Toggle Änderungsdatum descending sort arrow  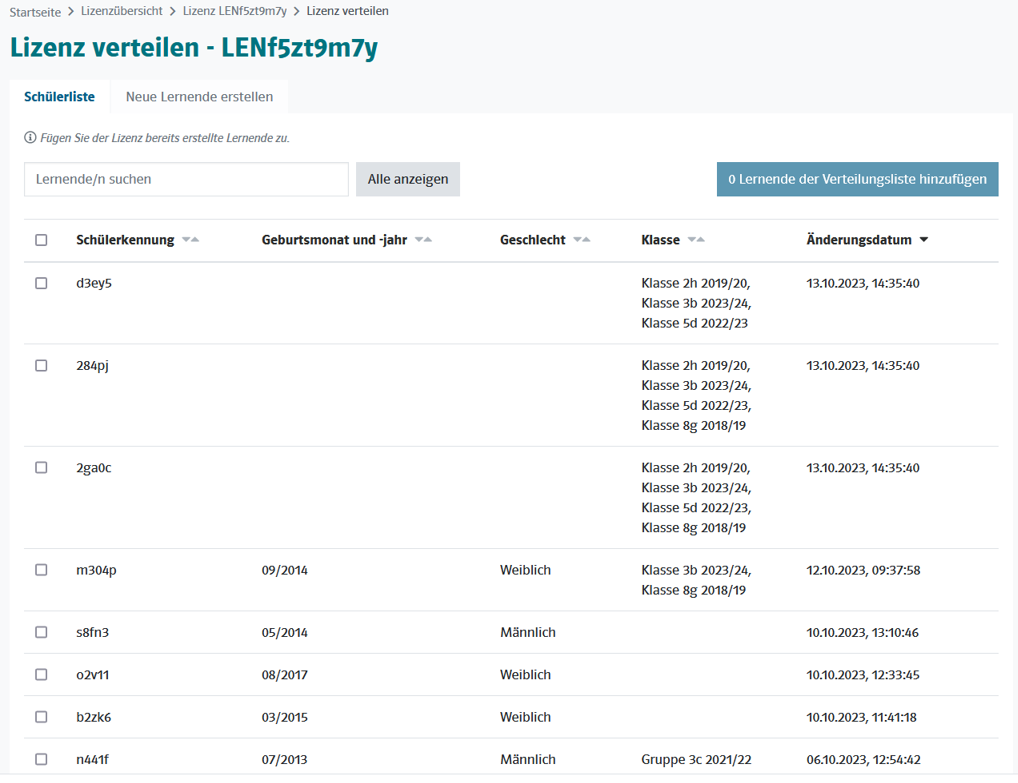click(923, 240)
